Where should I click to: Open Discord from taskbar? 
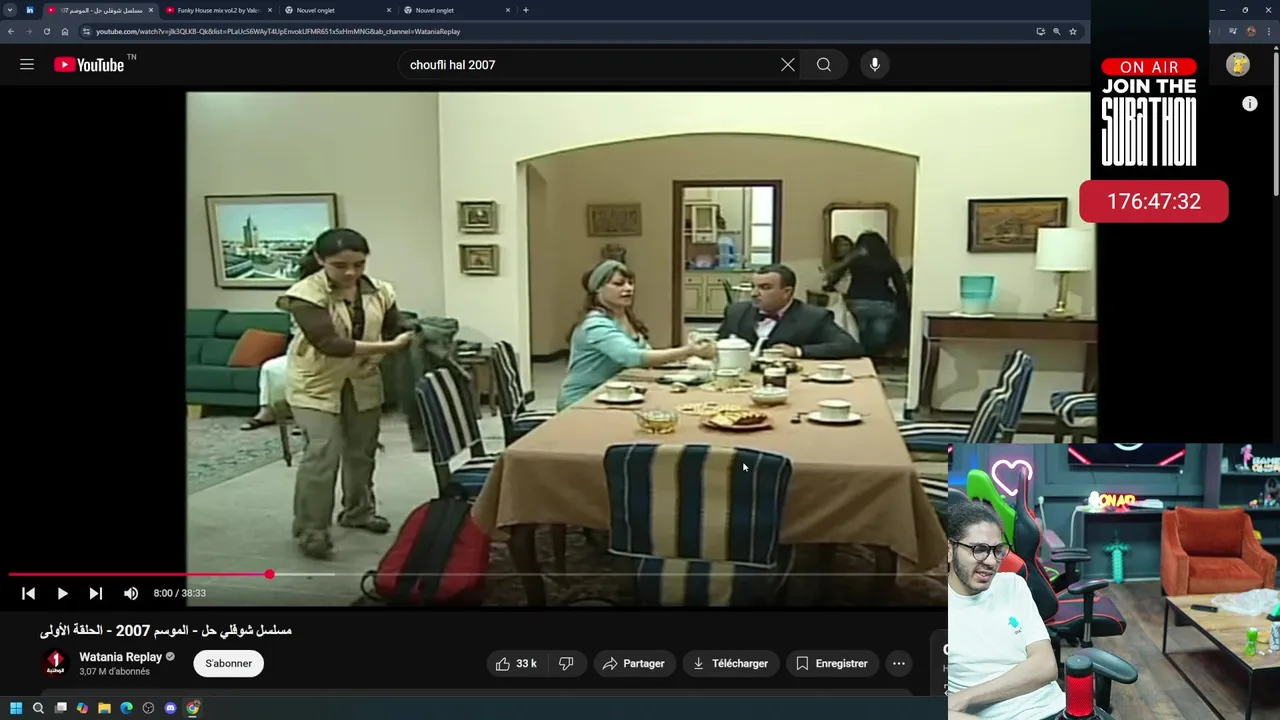[x=170, y=708]
